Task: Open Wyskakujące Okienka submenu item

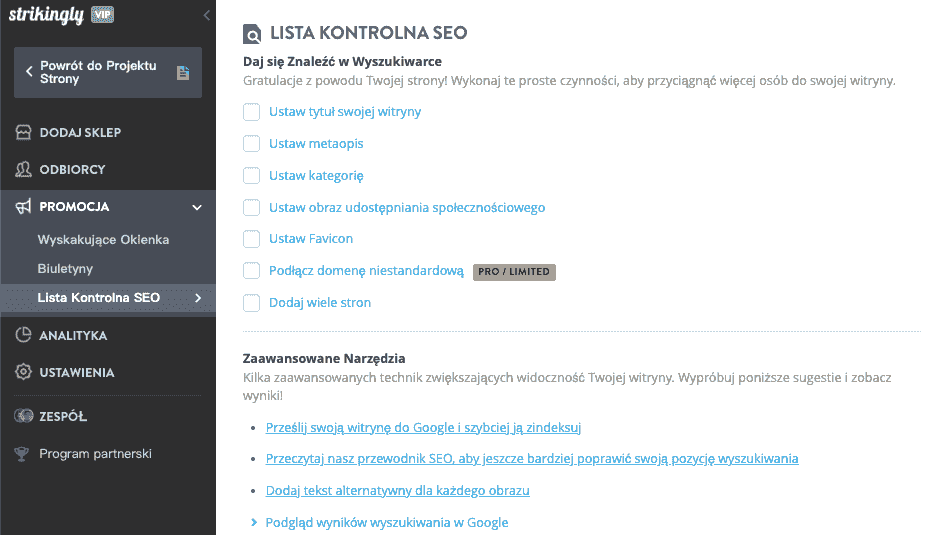Action: point(103,239)
